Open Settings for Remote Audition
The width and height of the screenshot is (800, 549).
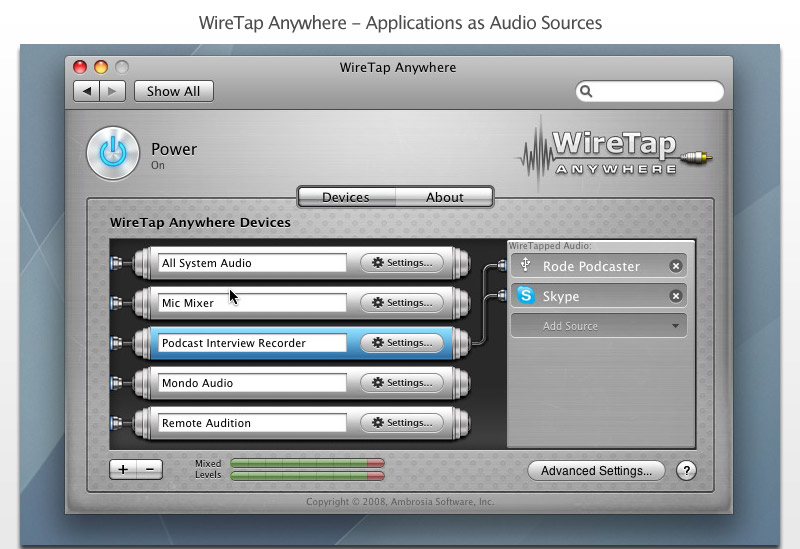(402, 422)
